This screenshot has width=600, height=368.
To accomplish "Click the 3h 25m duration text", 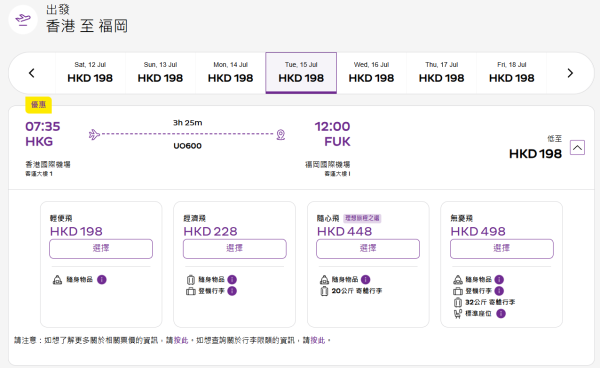I will [188, 123].
